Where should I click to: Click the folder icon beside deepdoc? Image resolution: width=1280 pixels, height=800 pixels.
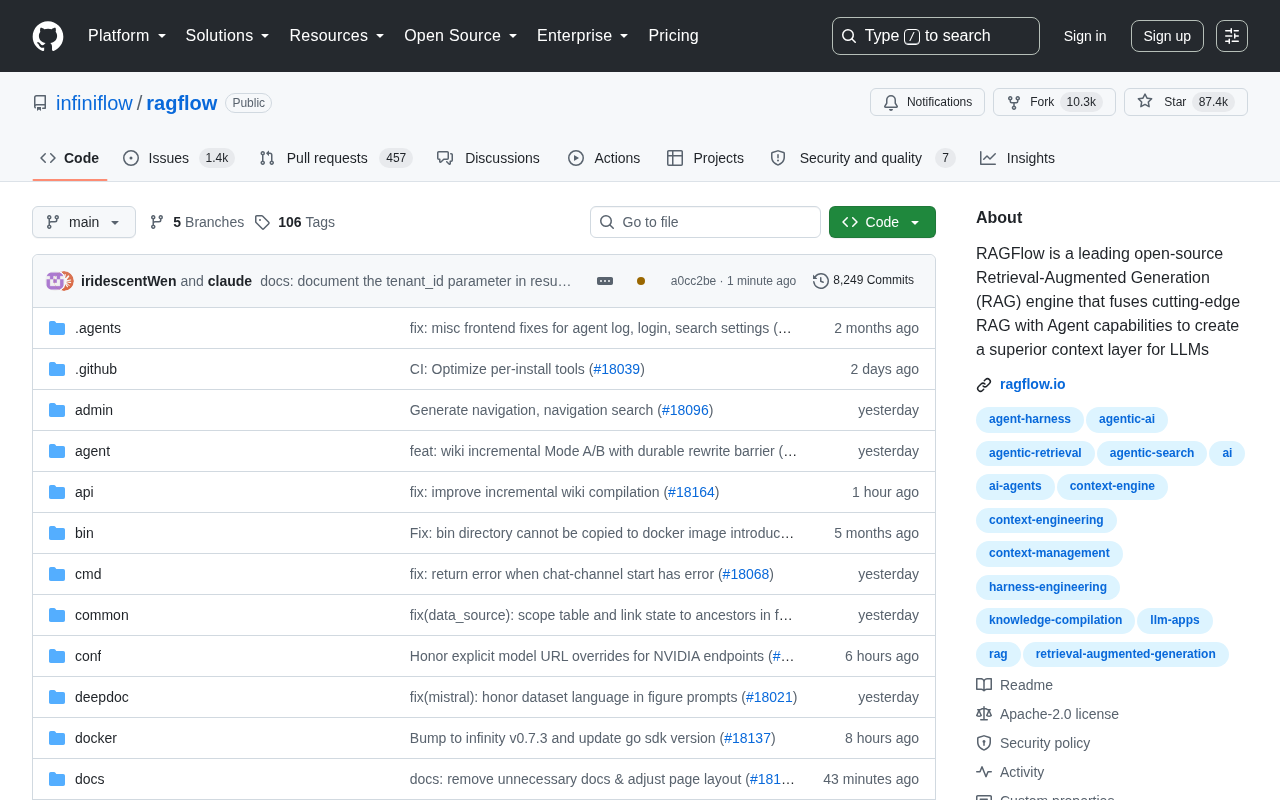(57, 697)
